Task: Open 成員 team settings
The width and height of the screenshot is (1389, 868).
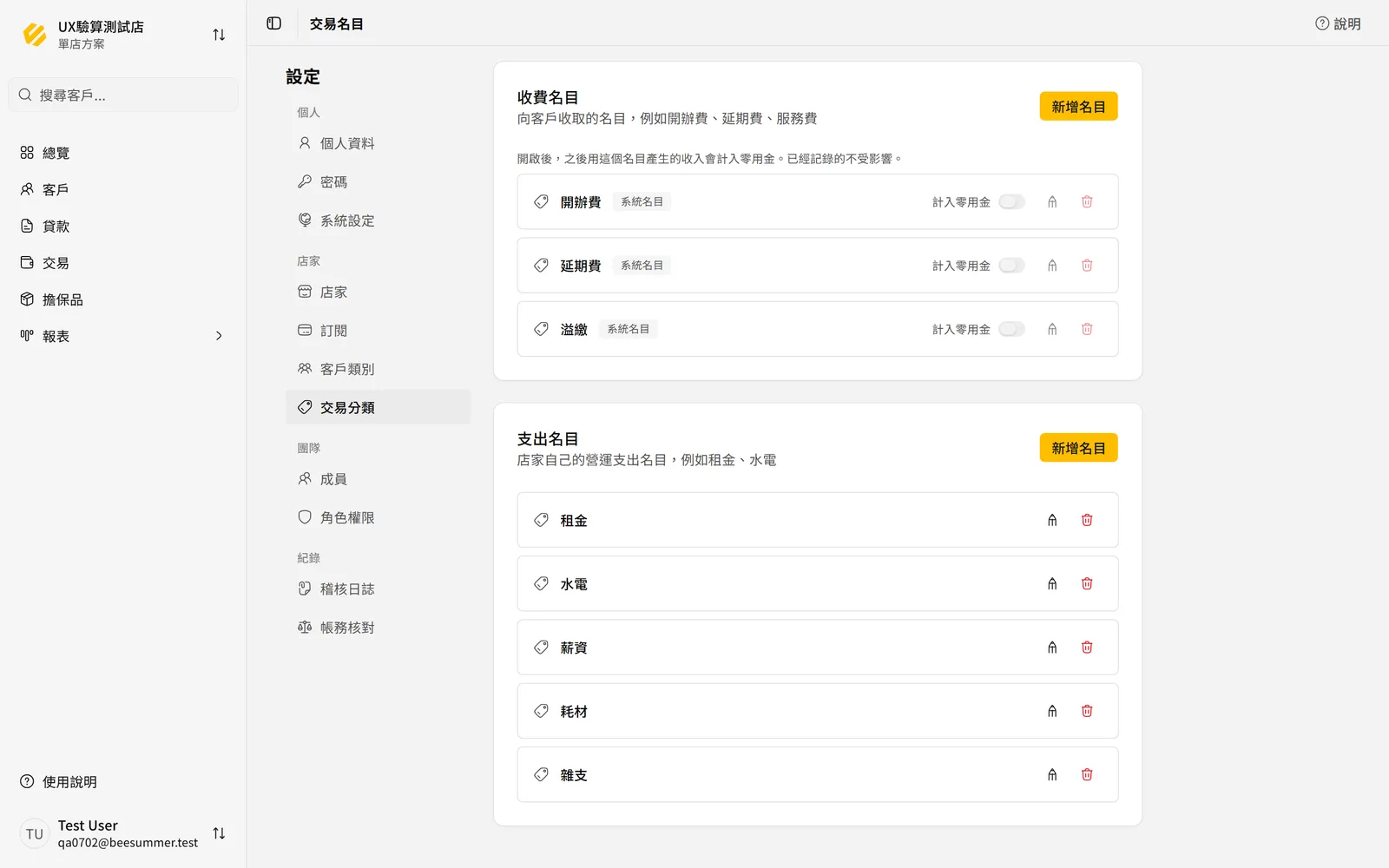Action: [378, 479]
